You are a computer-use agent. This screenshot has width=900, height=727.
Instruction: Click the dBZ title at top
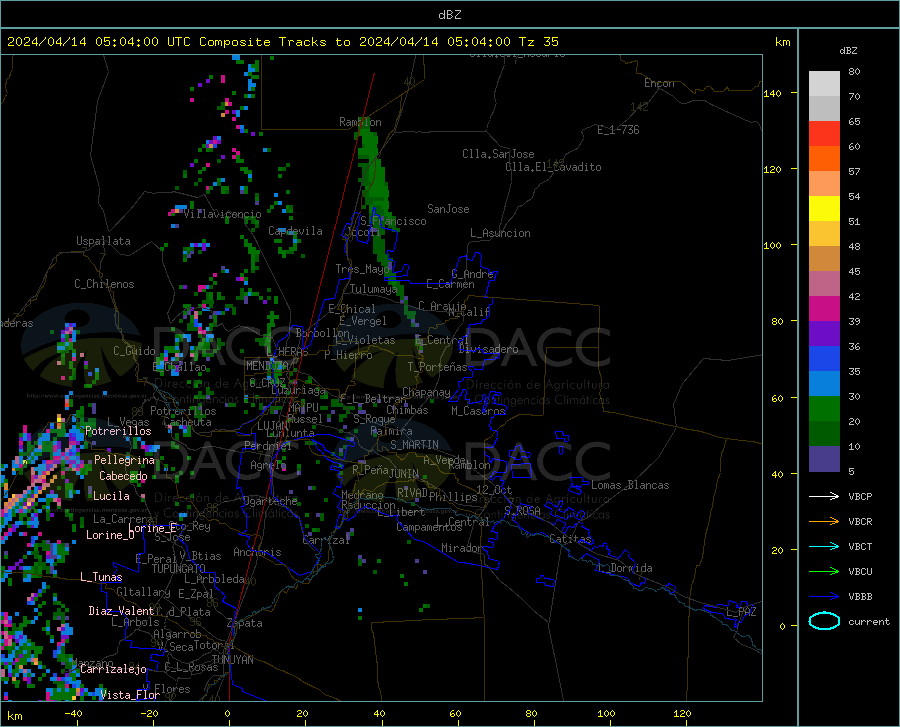(449, 15)
